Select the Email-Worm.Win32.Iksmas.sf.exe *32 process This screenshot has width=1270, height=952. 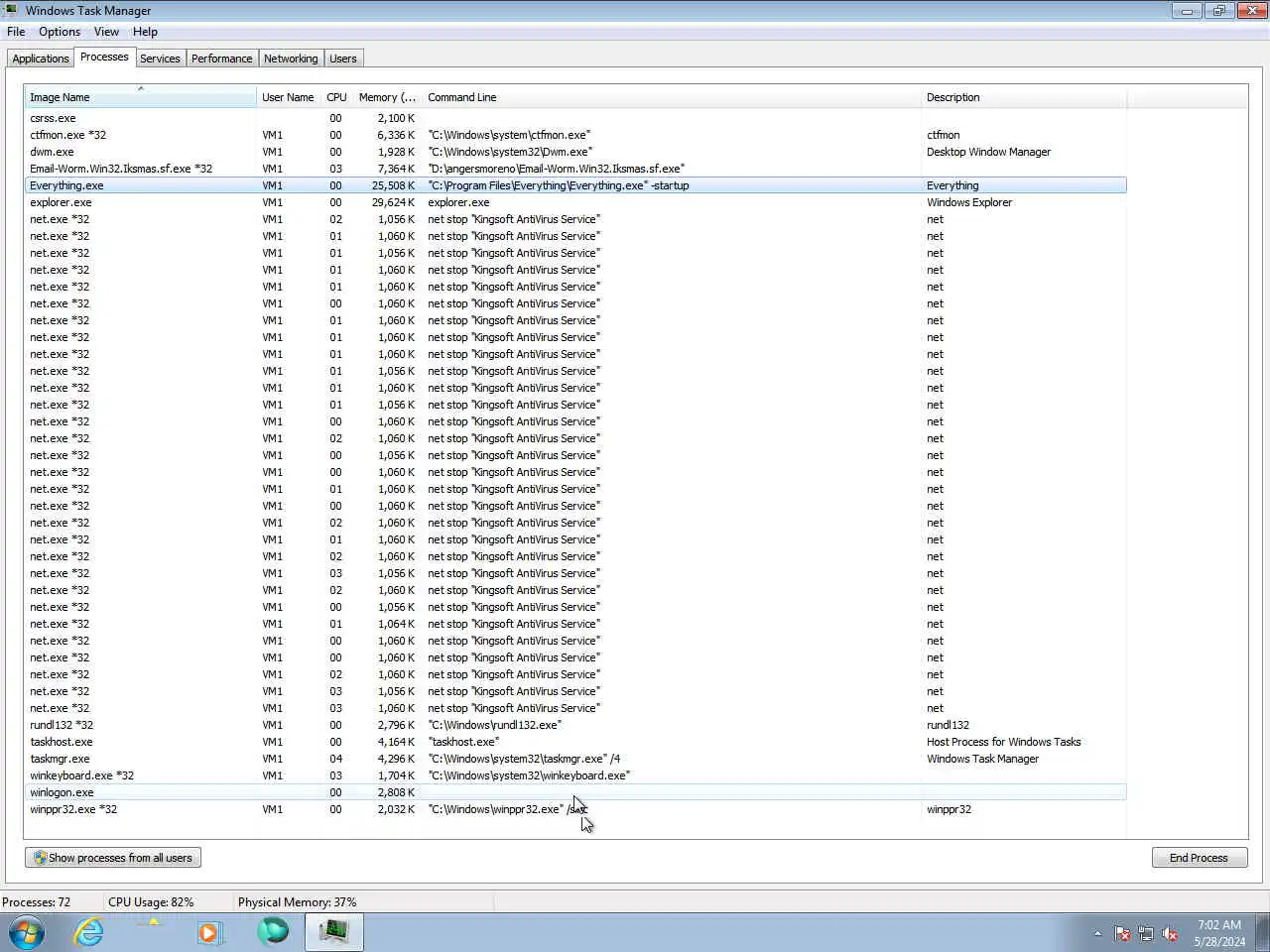[575, 169]
